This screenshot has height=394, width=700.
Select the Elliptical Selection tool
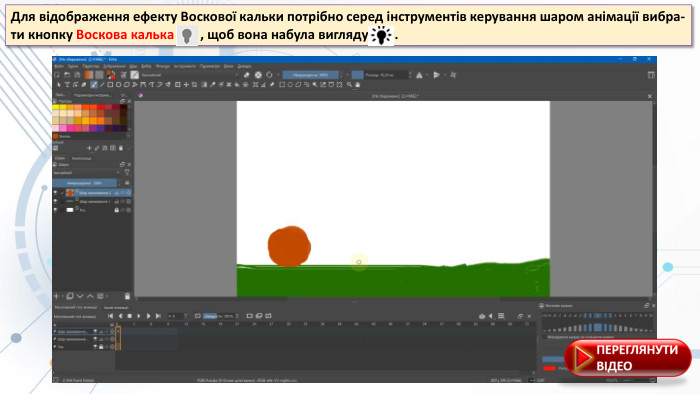pos(290,85)
